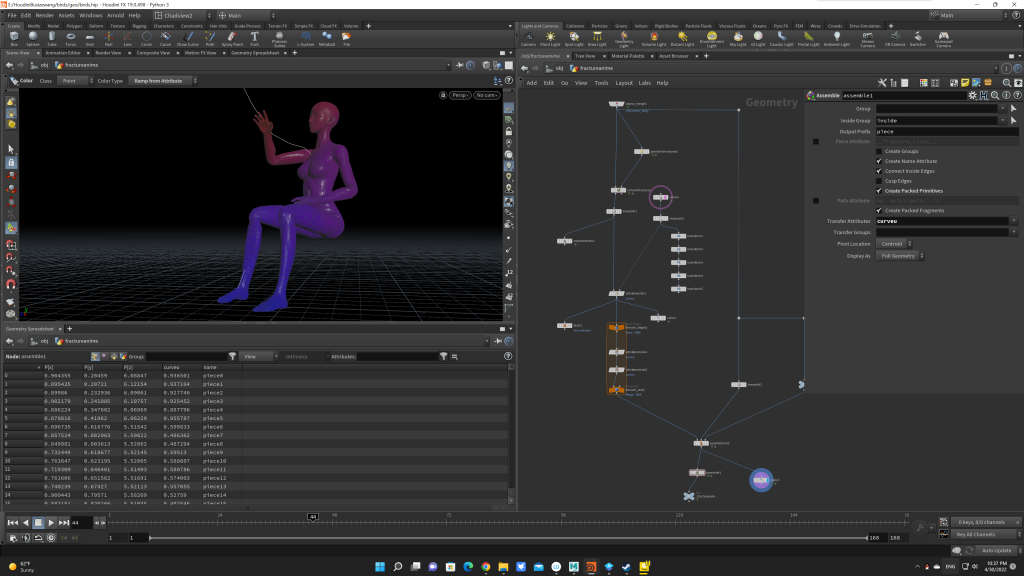The height and width of the screenshot is (576, 1024).
Task: Enable the Create Groups checkbox
Action: (880, 151)
